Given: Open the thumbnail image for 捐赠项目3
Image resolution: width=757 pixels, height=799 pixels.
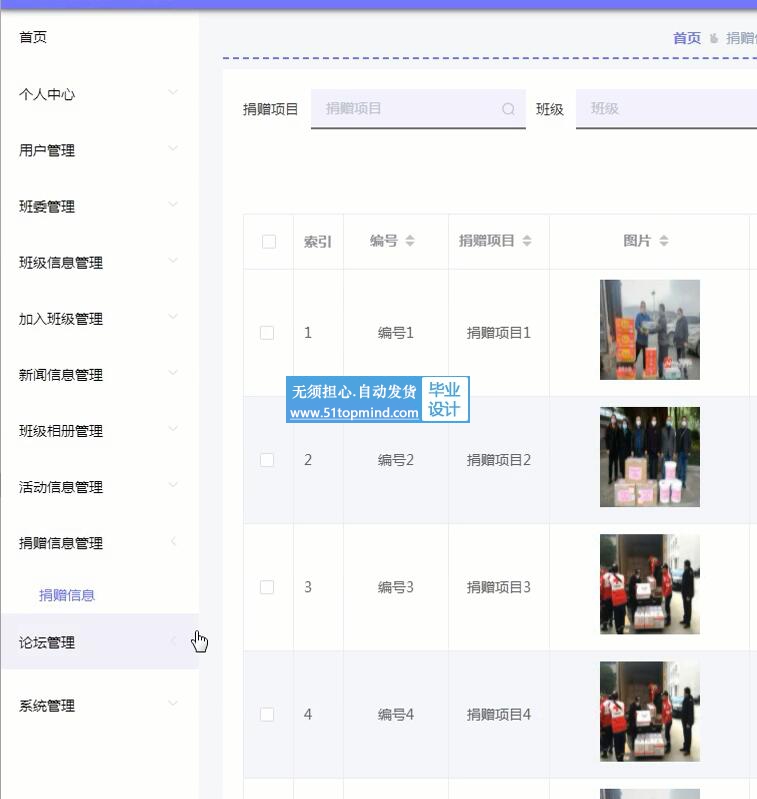Looking at the screenshot, I should 650,584.
